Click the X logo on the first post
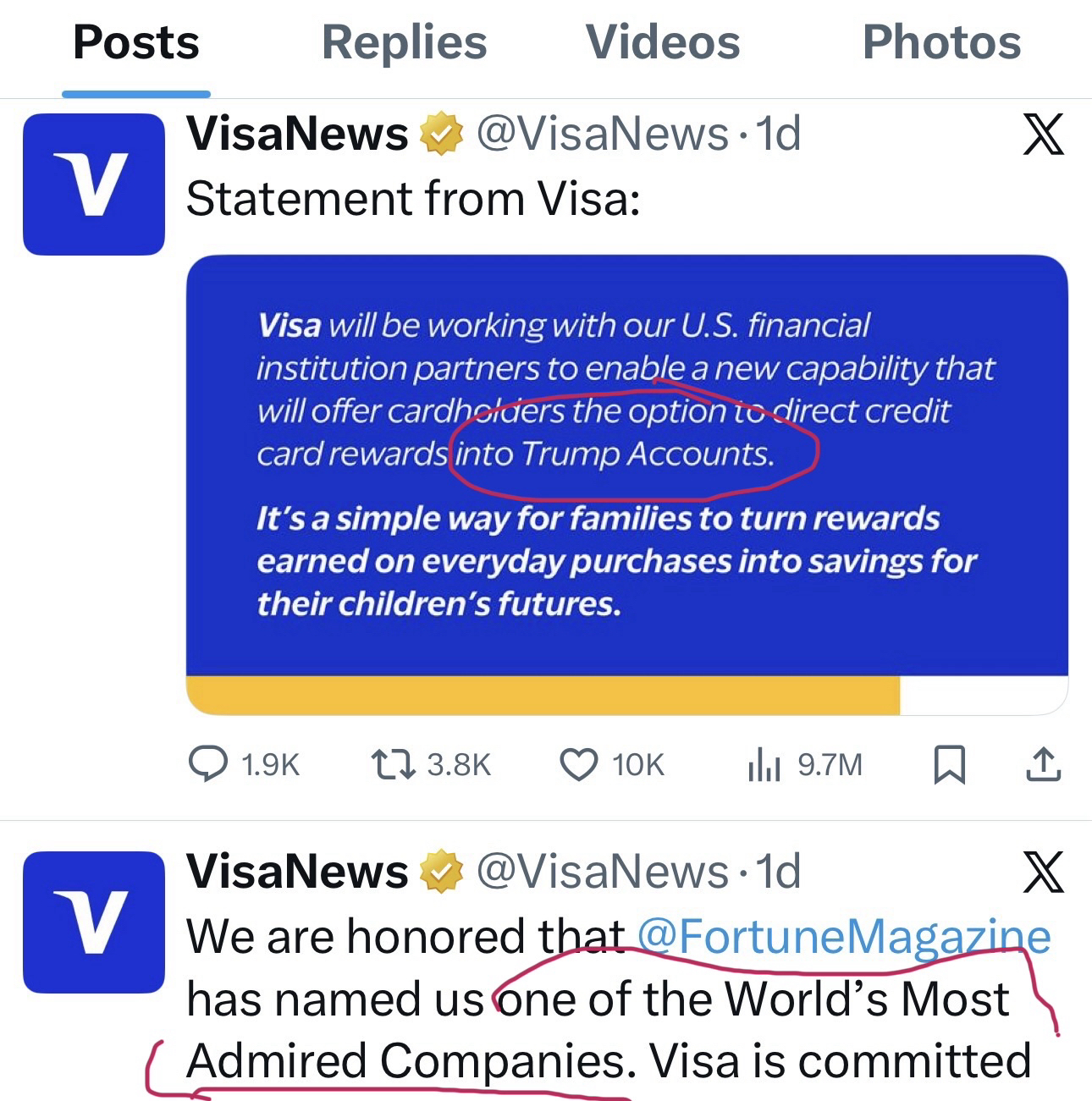The width and height of the screenshot is (1092, 1101). click(x=1043, y=135)
